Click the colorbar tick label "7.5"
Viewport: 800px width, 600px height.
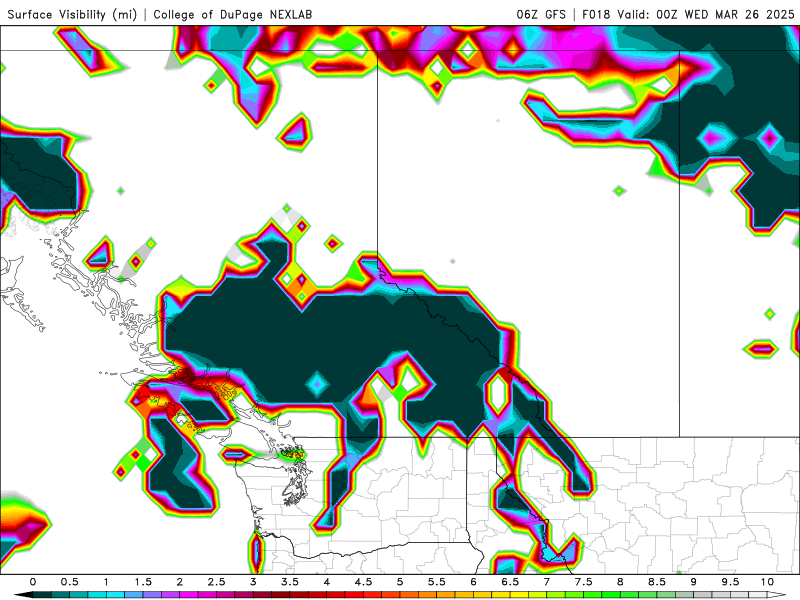(x=584, y=582)
